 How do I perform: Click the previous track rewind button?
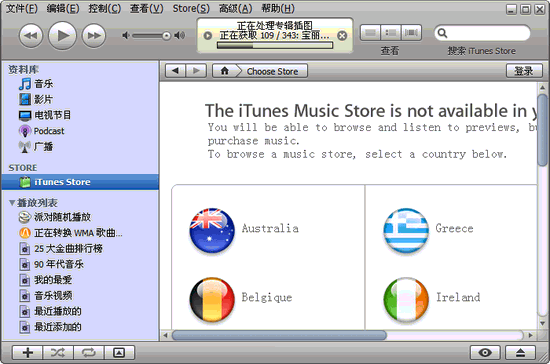[x=31, y=35]
